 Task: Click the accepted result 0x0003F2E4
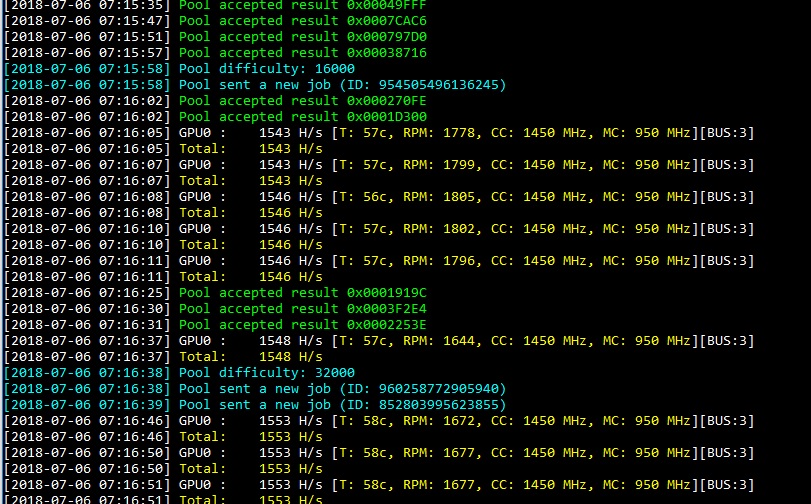pyautogui.click(x=386, y=309)
